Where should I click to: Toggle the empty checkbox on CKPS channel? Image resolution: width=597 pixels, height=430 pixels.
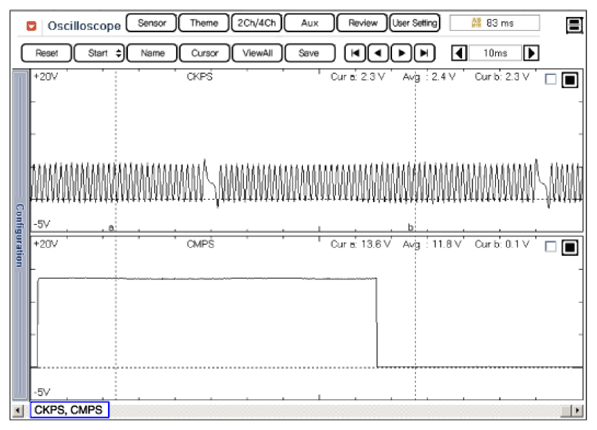[x=551, y=79]
